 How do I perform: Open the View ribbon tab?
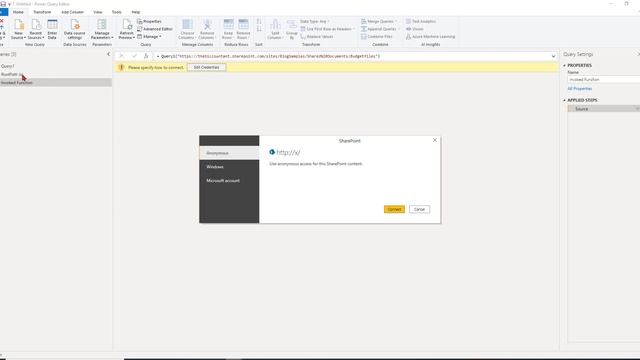(x=98, y=12)
